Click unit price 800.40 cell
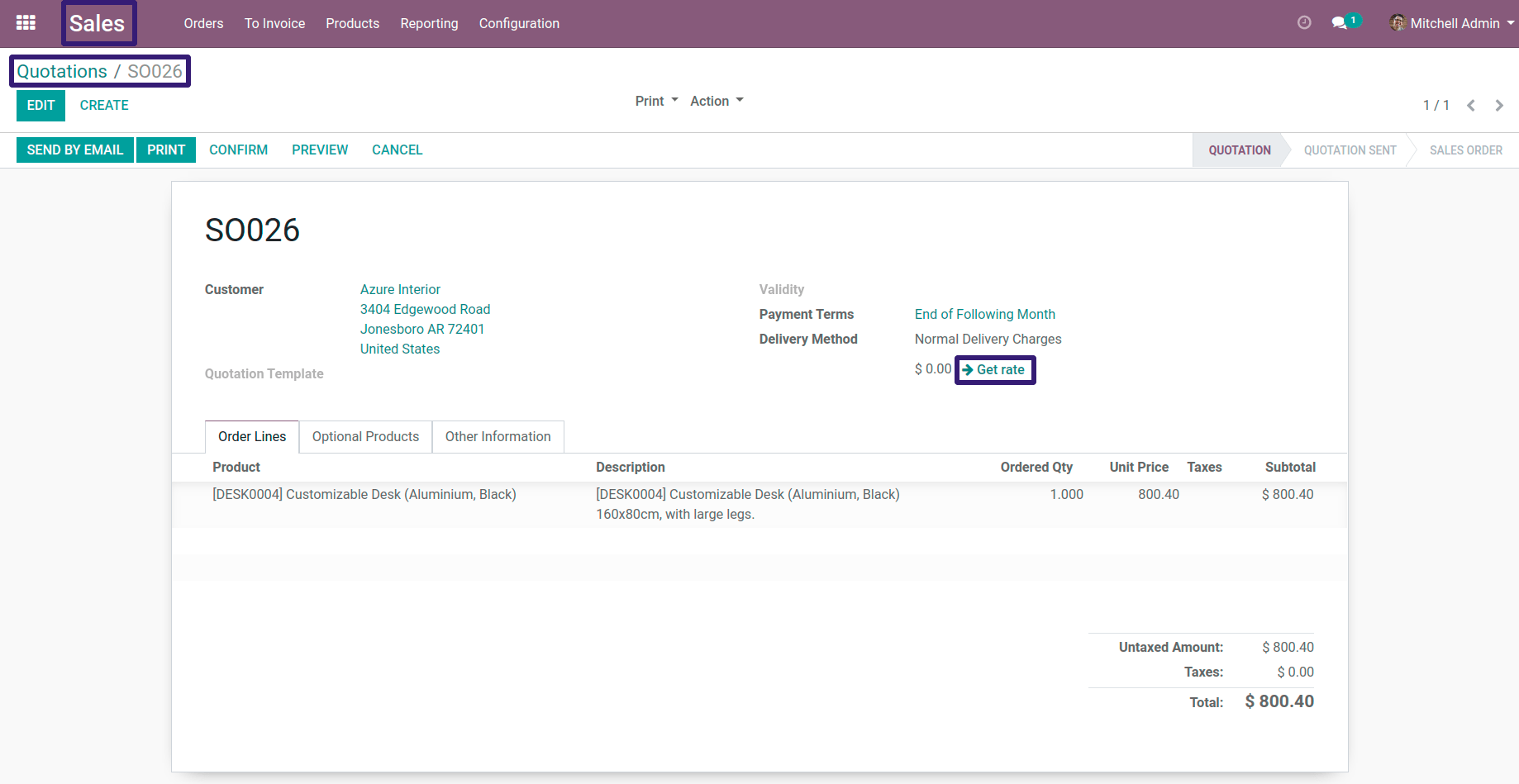The image size is (1519, 784). click(x=1159, y=494)
